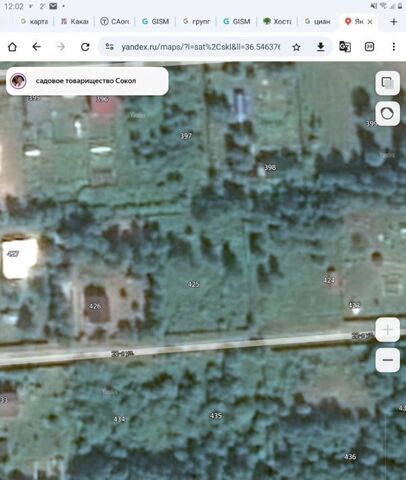Close the Yandex Maps tab

coord(370,22)
